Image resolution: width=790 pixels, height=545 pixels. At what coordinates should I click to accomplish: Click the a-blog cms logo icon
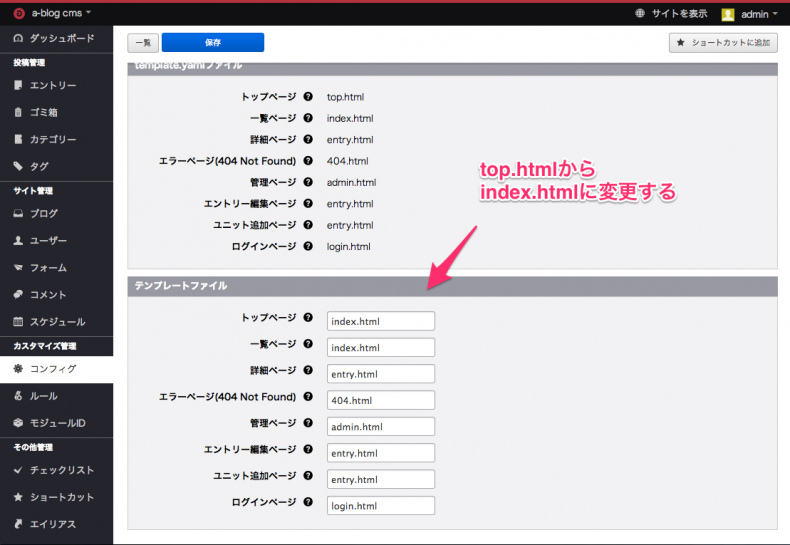[17, 13]
